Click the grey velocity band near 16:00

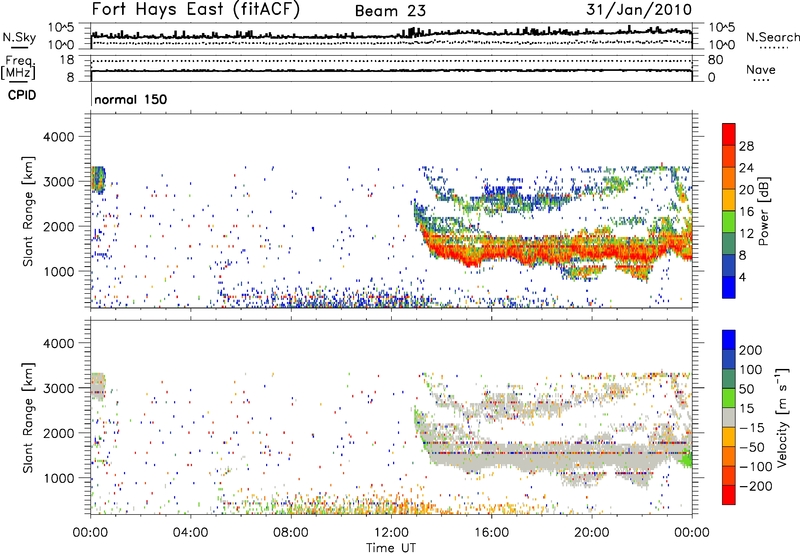[491, 454]
